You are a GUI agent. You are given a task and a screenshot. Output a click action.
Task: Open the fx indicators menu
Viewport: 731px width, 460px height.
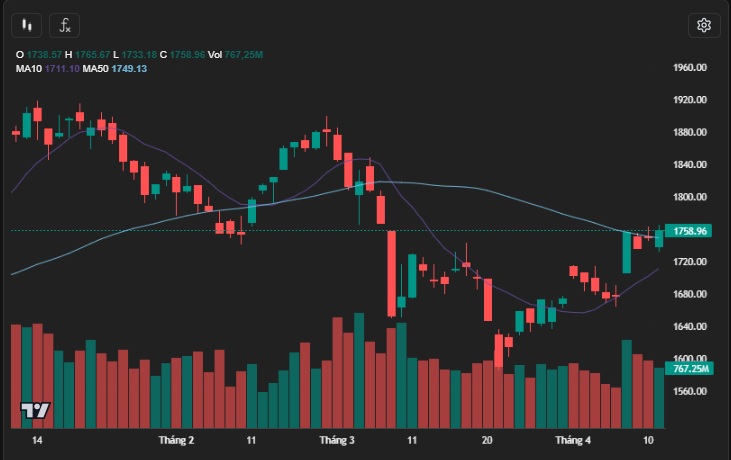click(65, 25)
